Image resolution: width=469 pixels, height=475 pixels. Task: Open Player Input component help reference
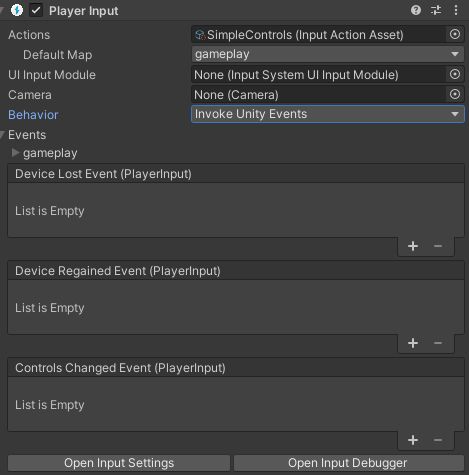[x=416, y=10]
